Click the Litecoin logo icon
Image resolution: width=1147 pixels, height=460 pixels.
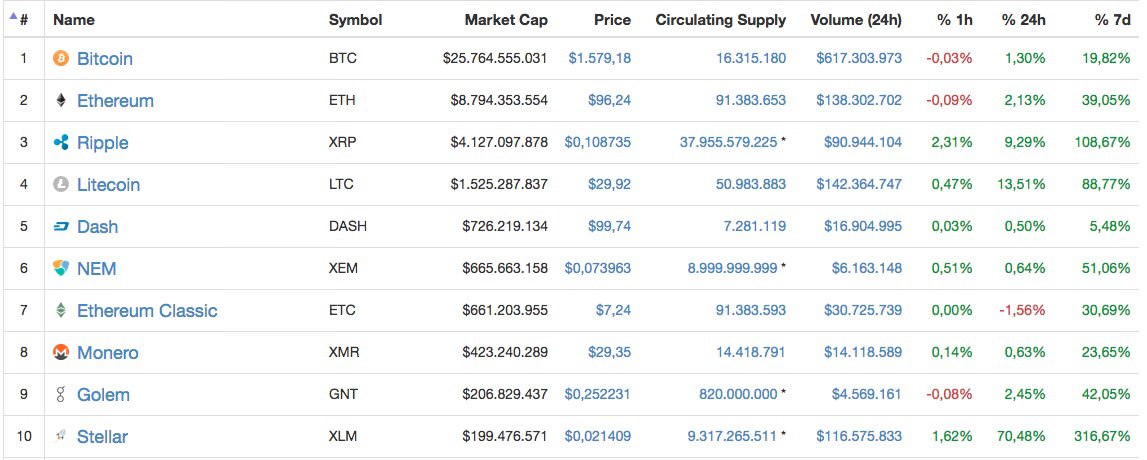61,184
